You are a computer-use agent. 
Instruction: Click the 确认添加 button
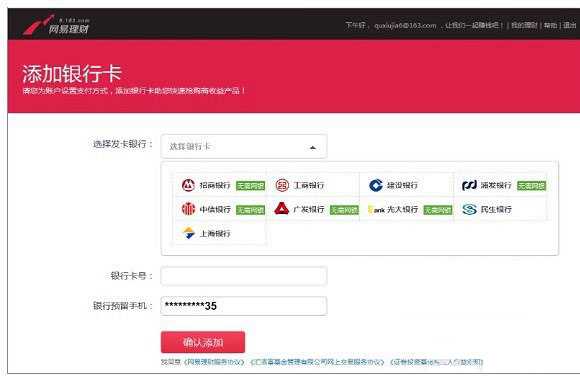click(203, 342)
